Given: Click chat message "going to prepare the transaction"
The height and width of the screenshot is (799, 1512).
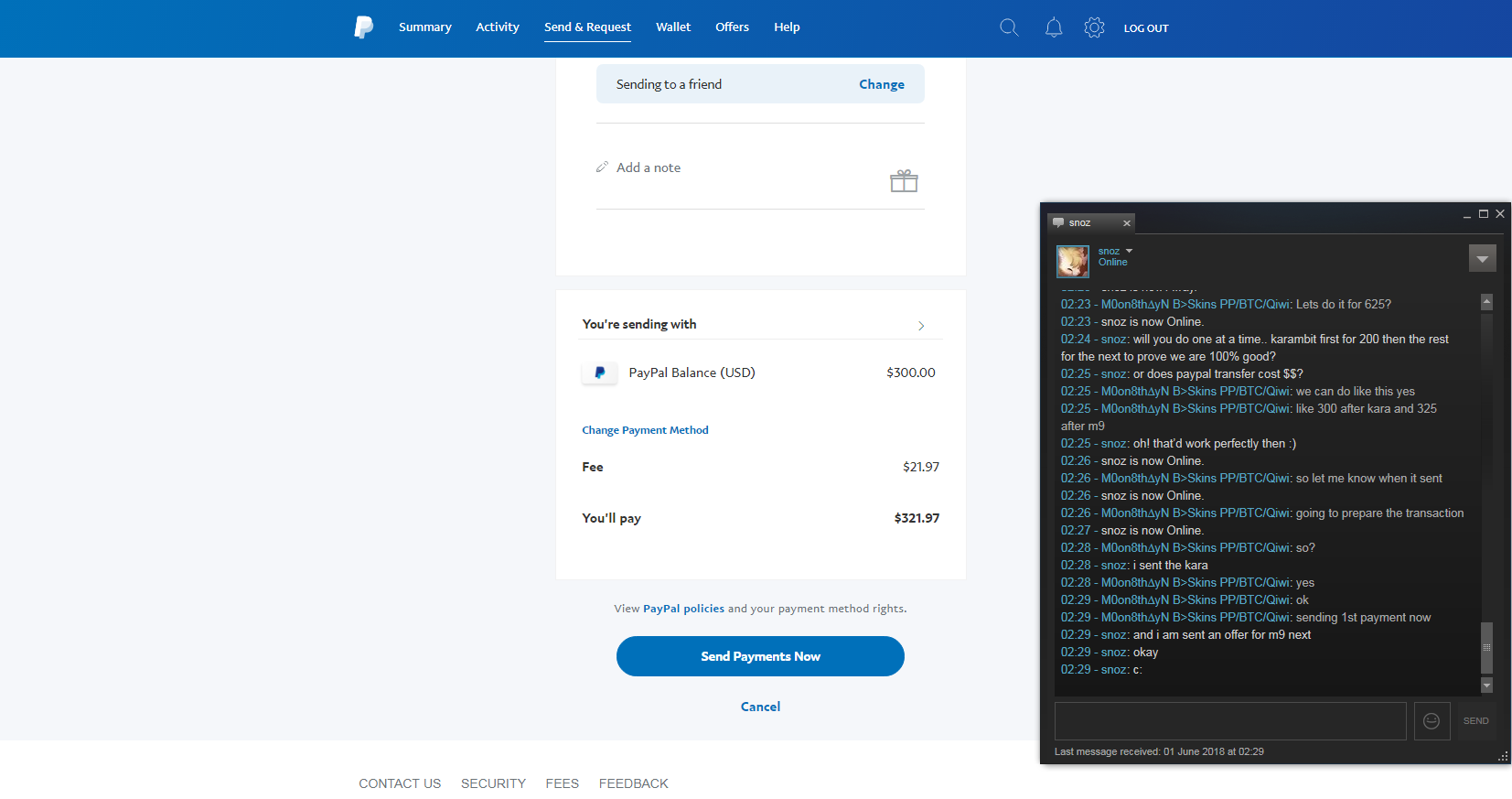Looking at the screenshot, I should pyautogui.click(x=1379, y=513).
